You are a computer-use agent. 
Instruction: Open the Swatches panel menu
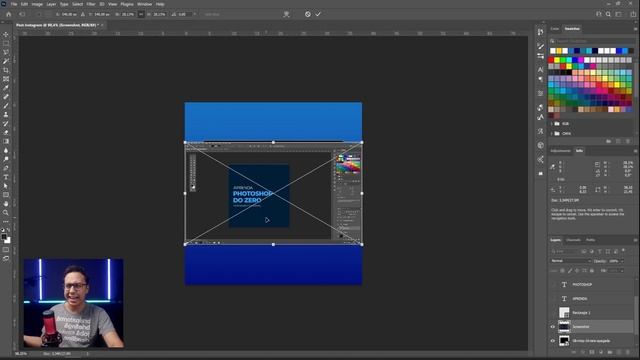635,29
